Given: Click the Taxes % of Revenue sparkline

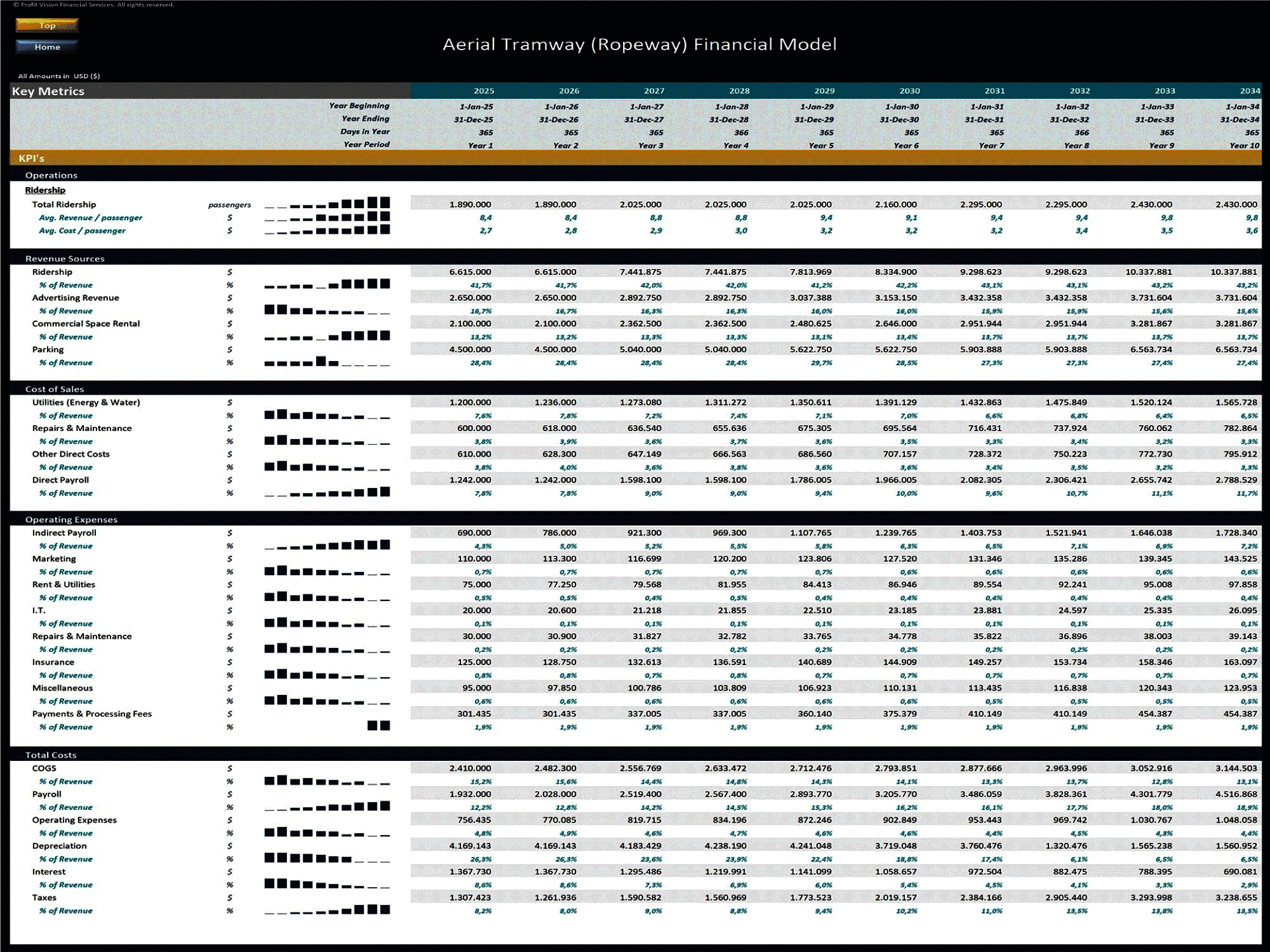Looking at the screenshot, I should 327,910.
